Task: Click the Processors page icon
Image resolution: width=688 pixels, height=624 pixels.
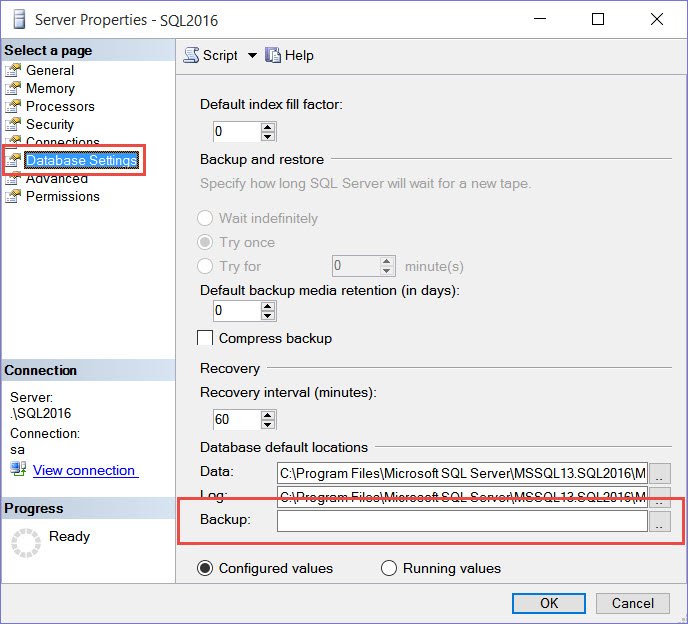Action: pos(13,106)
